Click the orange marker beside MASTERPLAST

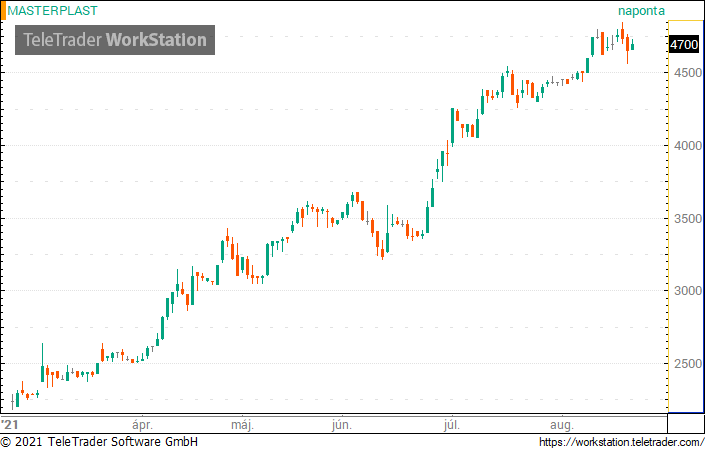pyautogui.click(x=3, y=10)
